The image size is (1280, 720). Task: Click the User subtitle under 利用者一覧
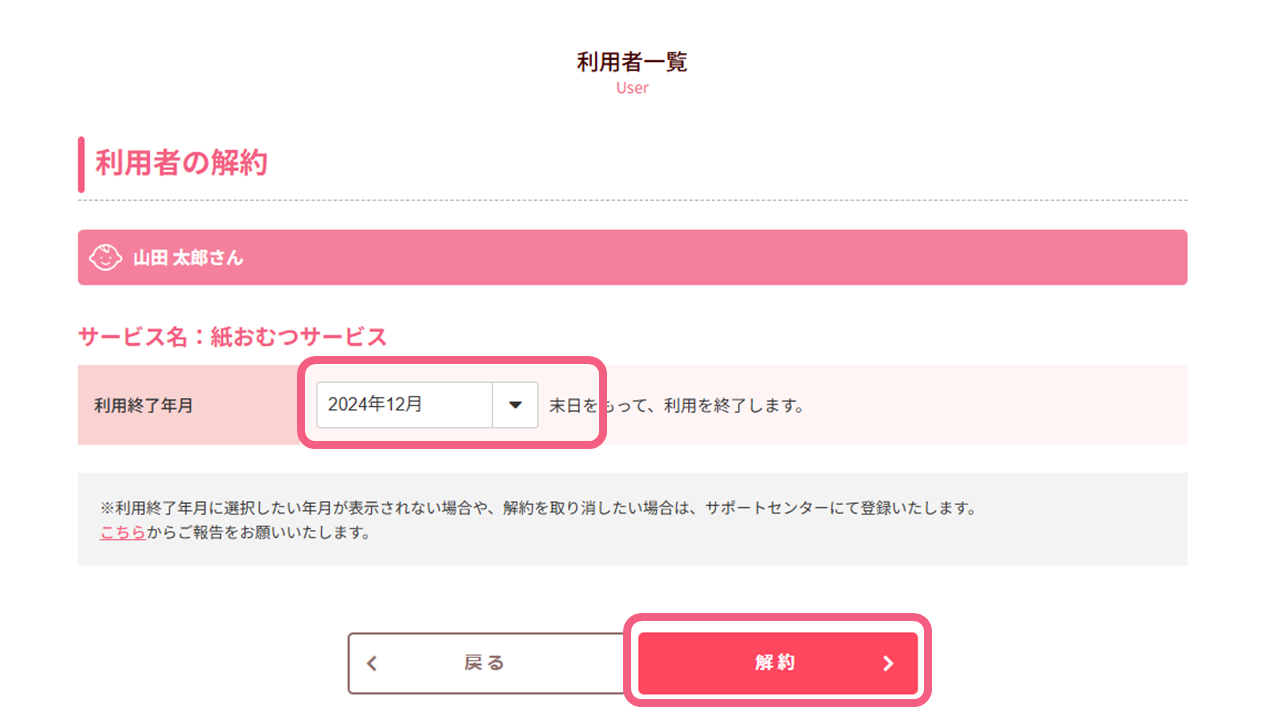[631, 88]
